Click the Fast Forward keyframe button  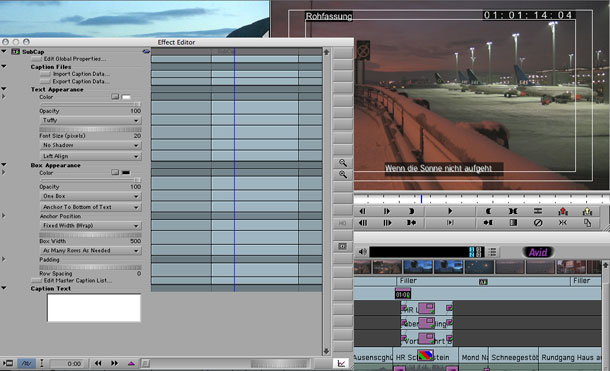point(114,363)
